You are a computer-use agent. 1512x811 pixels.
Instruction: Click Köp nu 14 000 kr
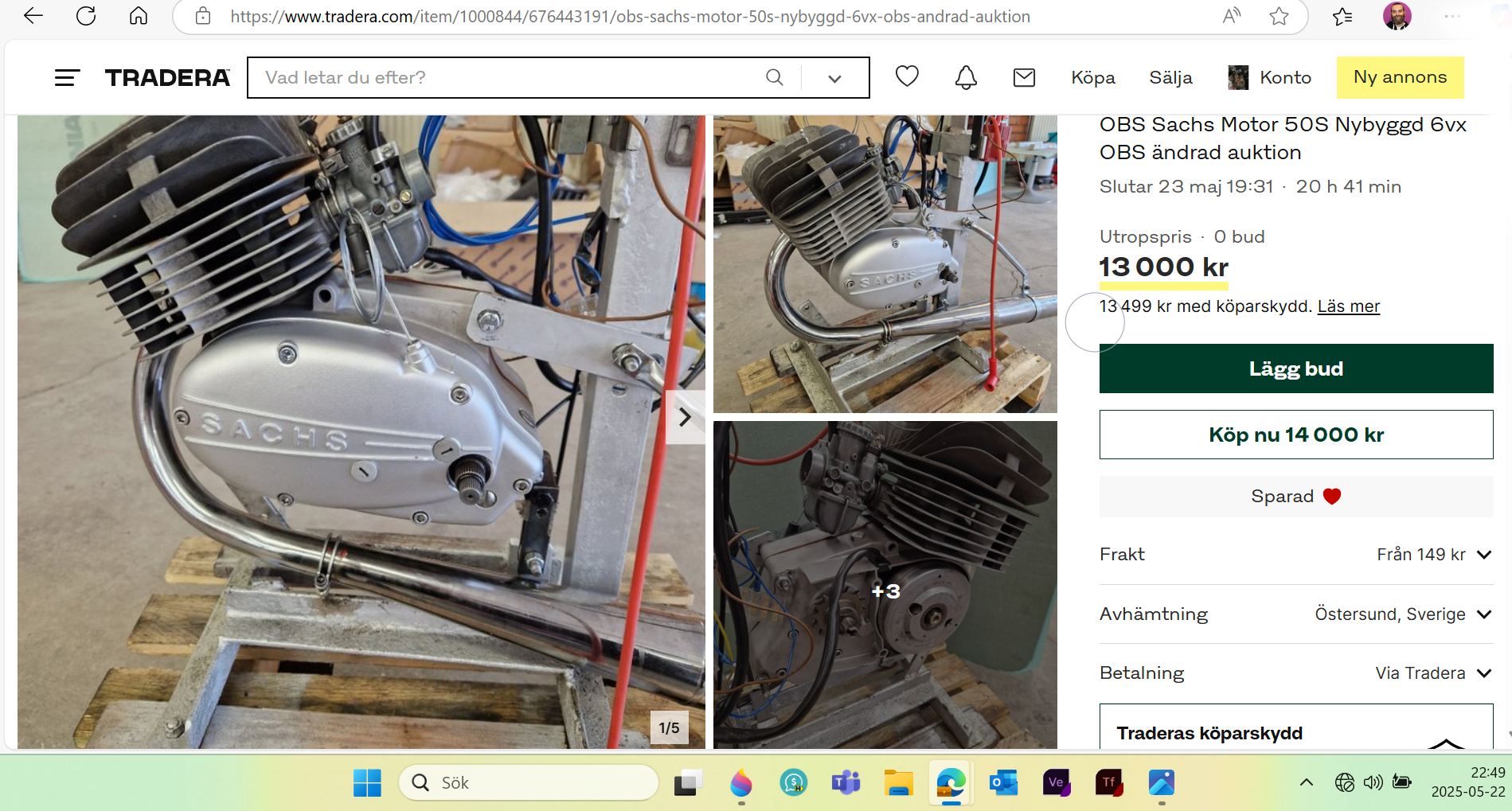click(x=1295, y=435)
